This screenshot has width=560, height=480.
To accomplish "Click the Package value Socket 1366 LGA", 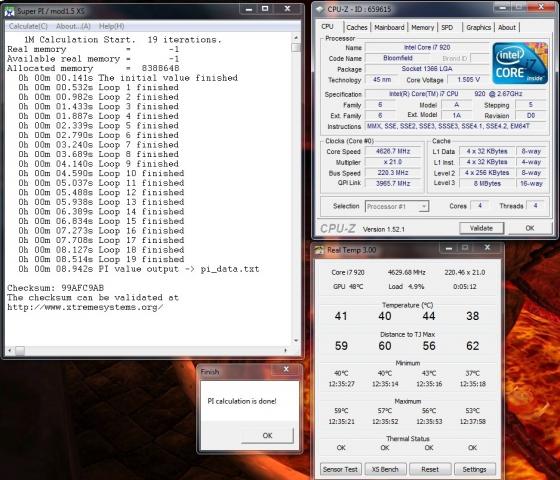I will [x=427, y=69].
